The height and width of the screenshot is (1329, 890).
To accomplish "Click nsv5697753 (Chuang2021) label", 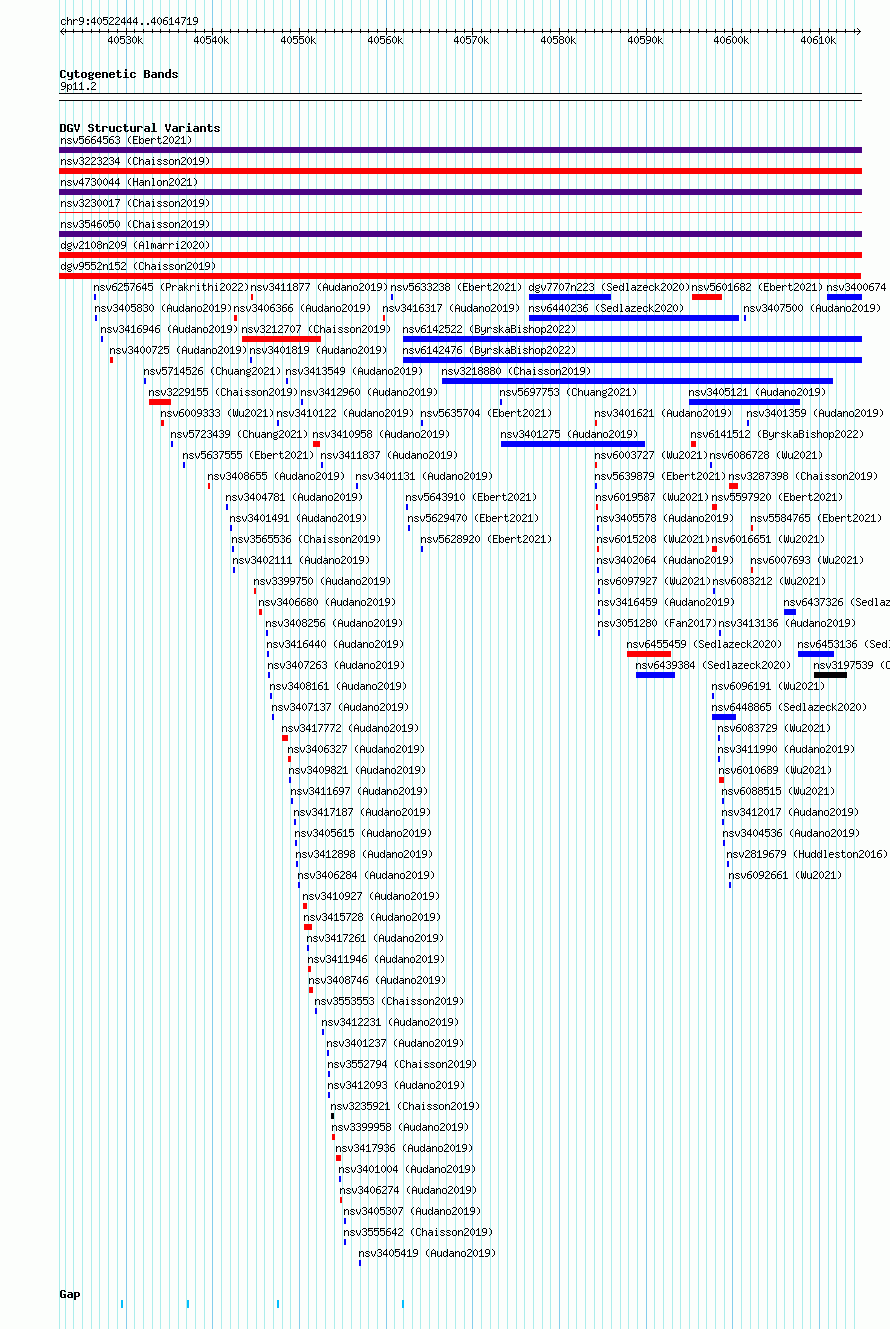I will 568,393.
